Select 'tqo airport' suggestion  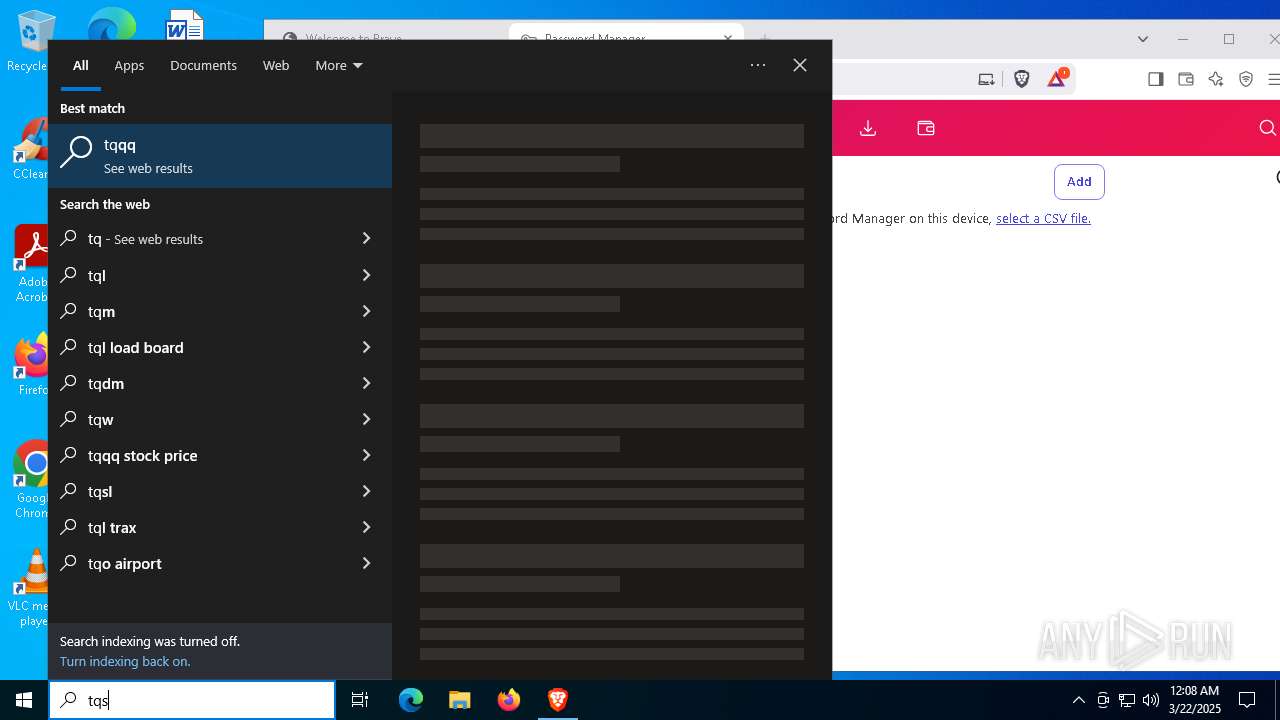click(x=205, y=563)
